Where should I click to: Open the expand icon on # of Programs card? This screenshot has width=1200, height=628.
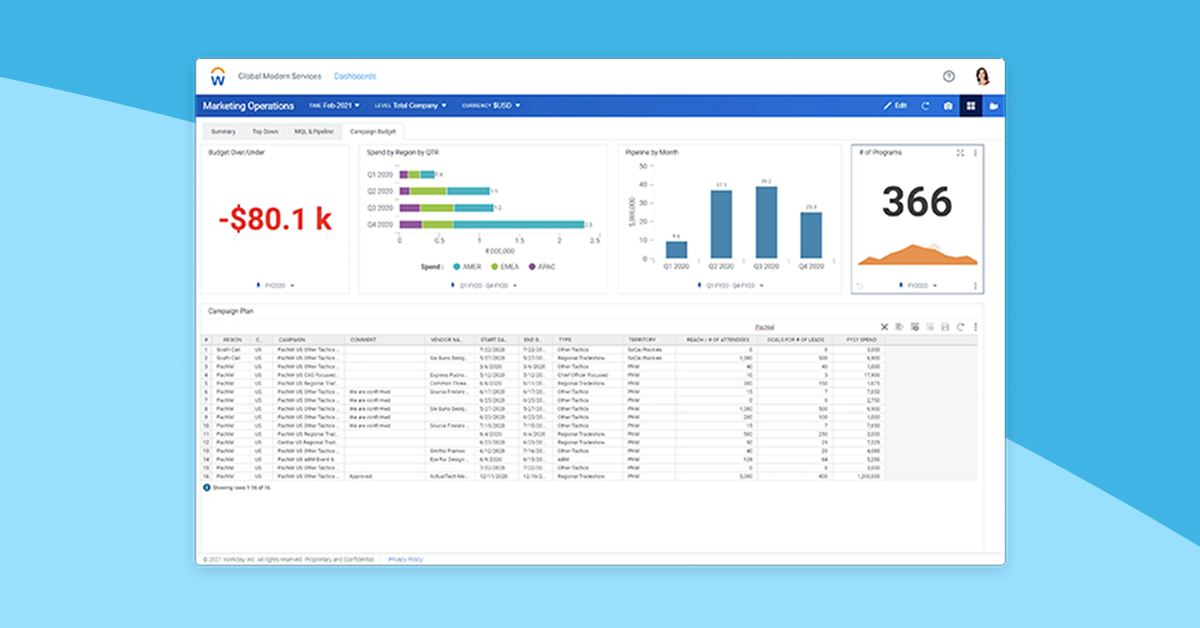pyautogui.click(x=960, y=153)
